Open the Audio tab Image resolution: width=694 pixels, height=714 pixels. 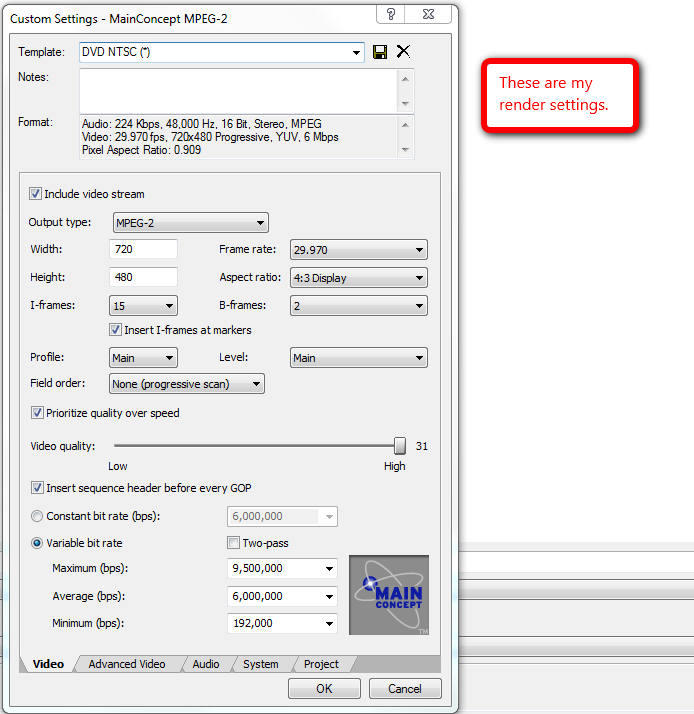[x=206, y=664]
